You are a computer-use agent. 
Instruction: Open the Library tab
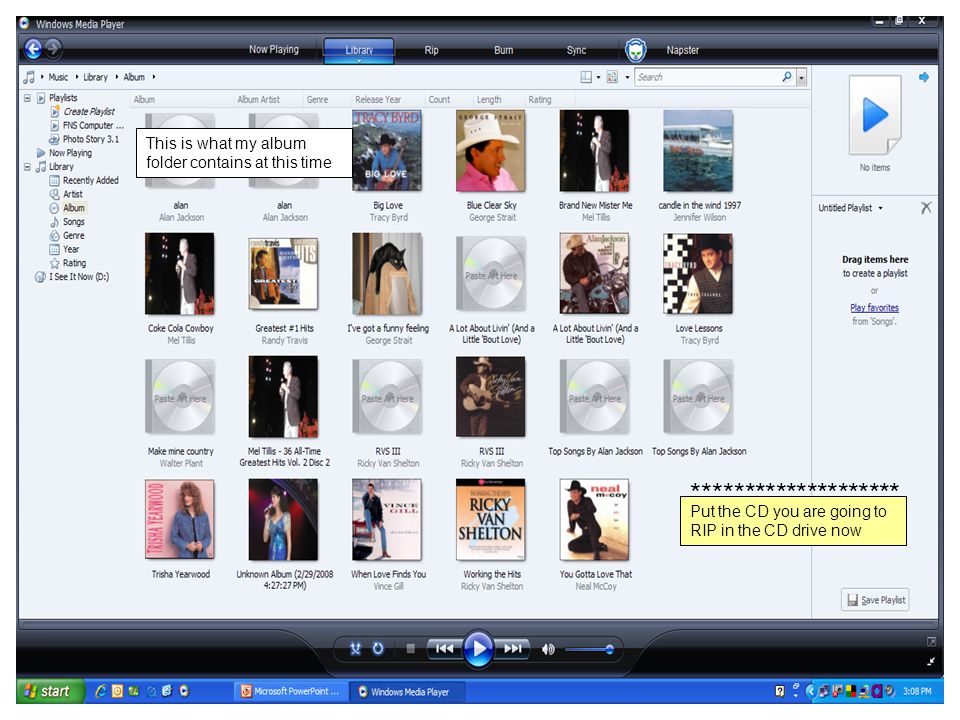(359, 50)
